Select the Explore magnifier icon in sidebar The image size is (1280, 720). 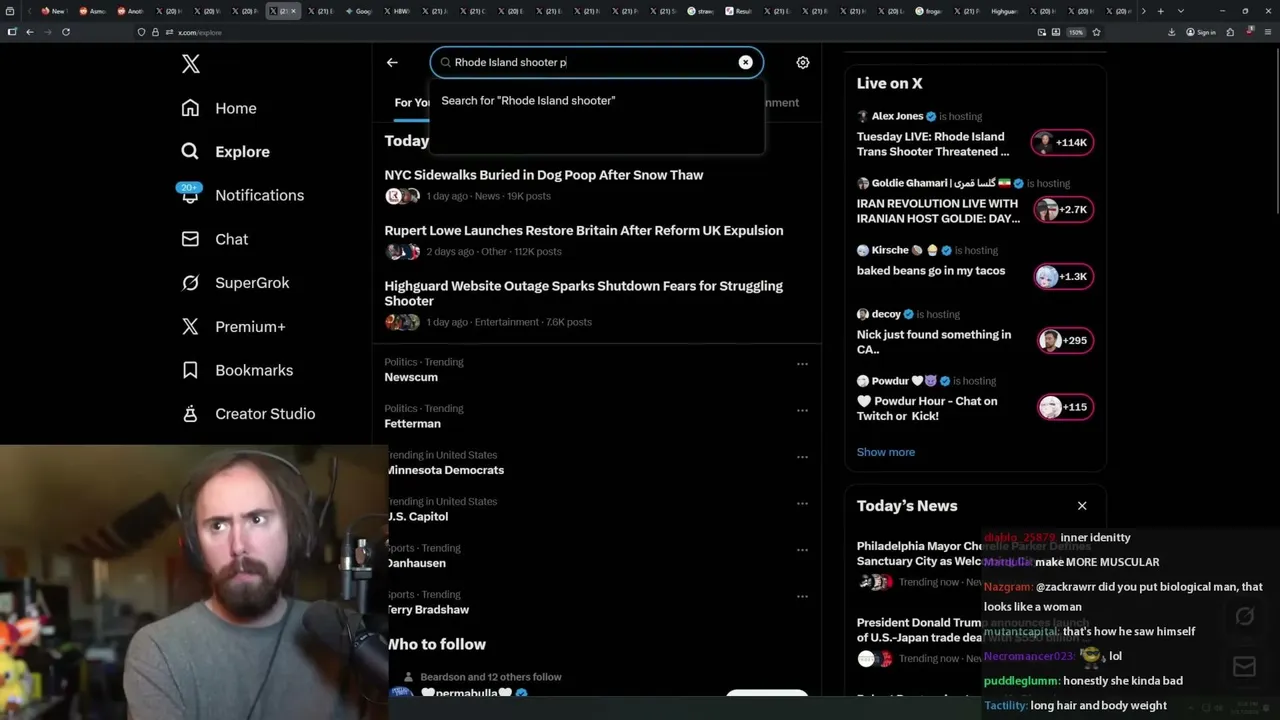click(190, 152)
